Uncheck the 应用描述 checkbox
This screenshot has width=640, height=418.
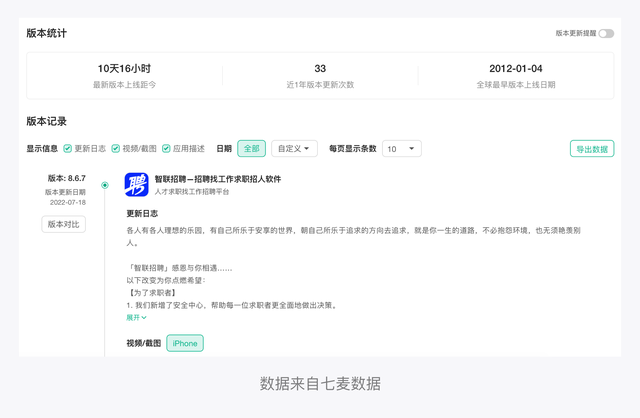point(166,149)
